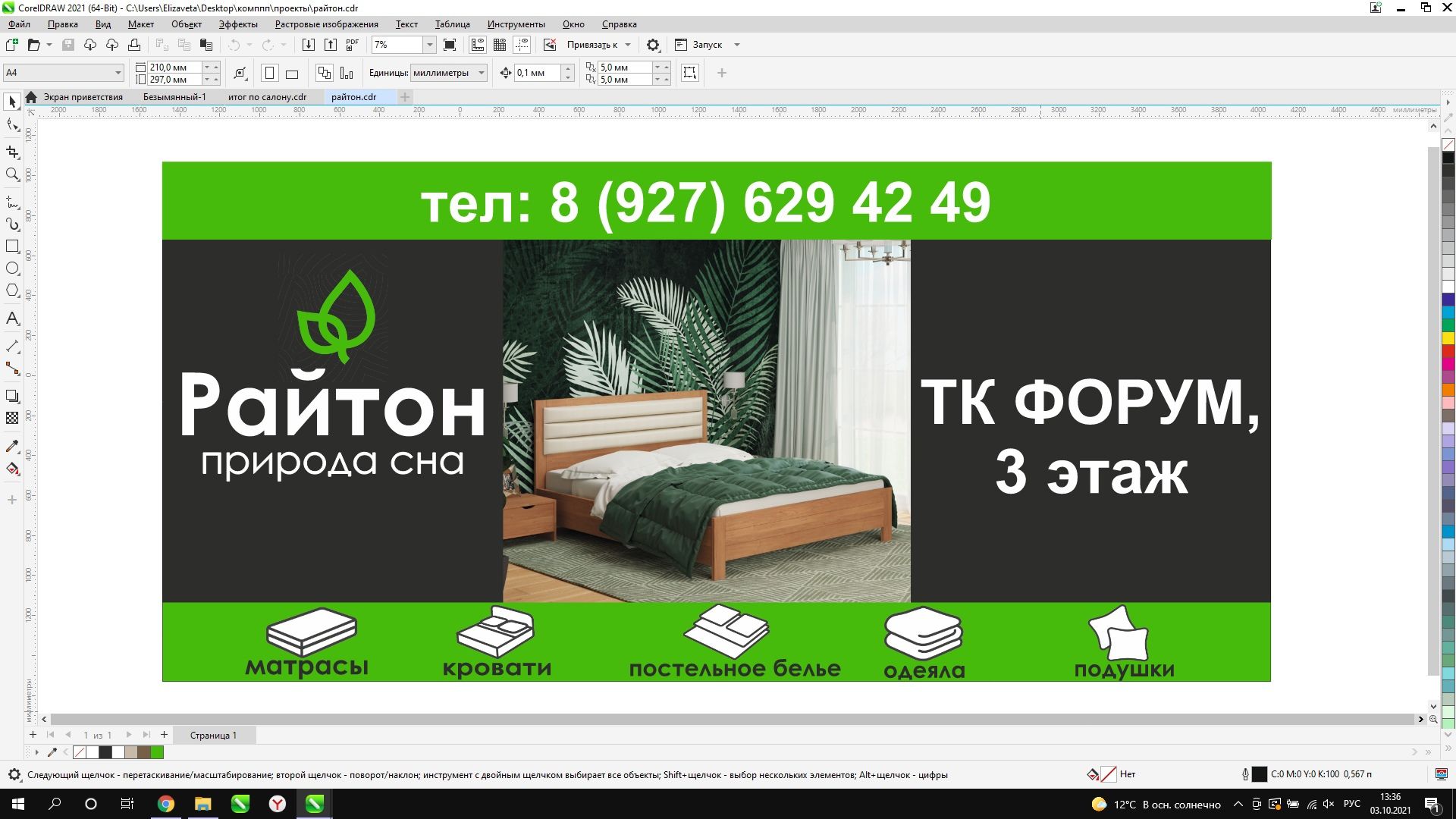Open the page width 210,0 мм dropdown arrow
1456x819 pixels.
click(x=206, y=67)
